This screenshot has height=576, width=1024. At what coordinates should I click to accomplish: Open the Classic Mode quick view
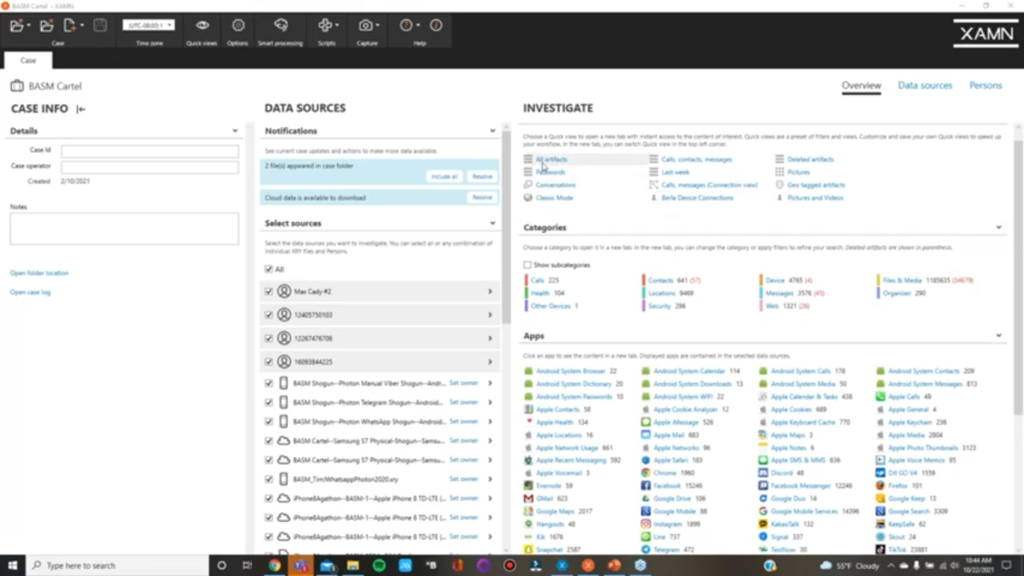554,198
